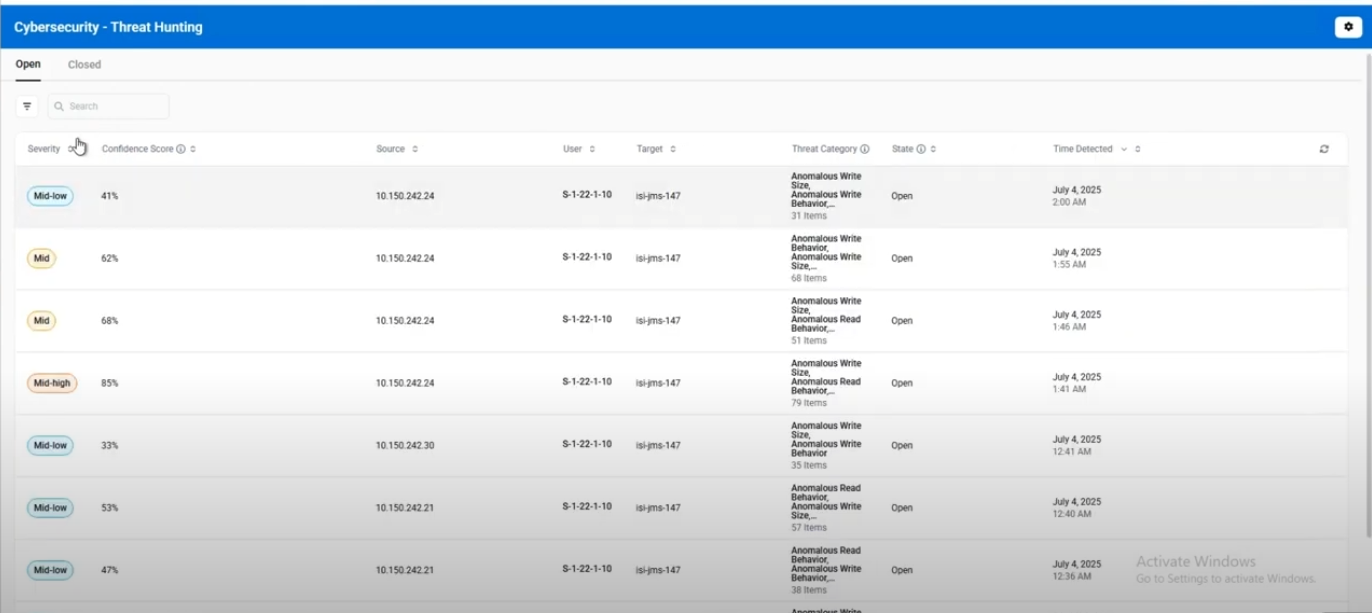The height and width of the screenshot is (613, 1372).
Task: Click source 10.150.242.21 on the 47% row
Action: pos(405,570)
